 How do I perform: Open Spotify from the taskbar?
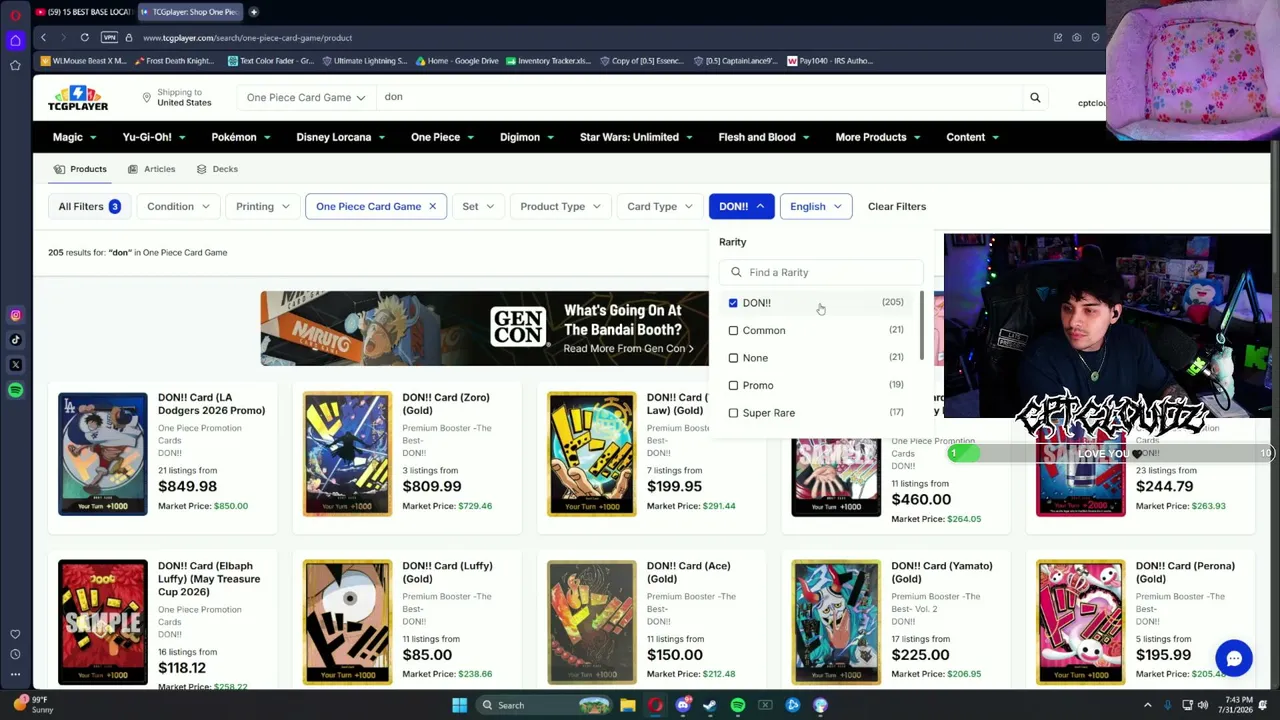(x=738, y=705)
